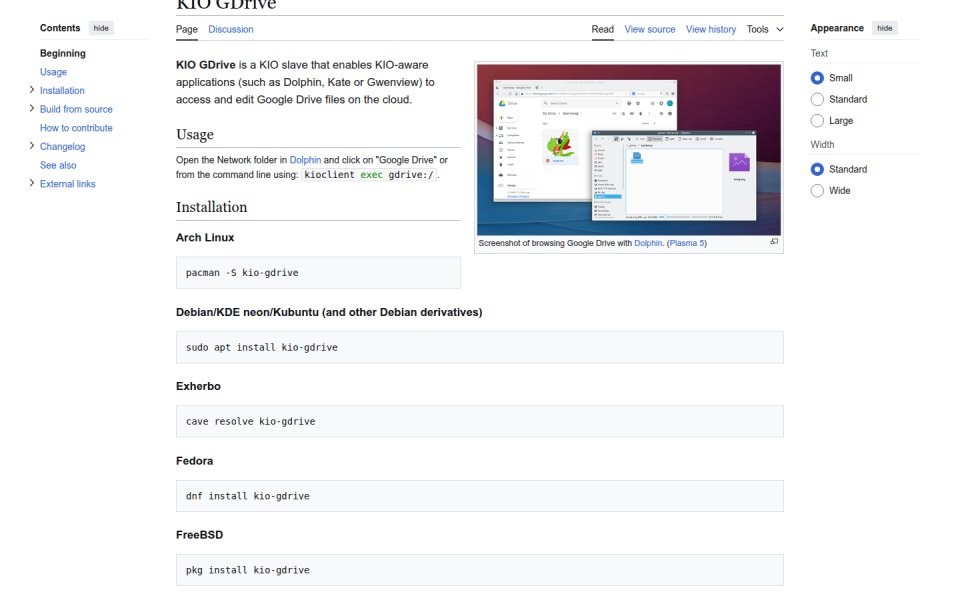Go to External links in Contents
Viewport: 960px width, 600px height.
pos(67,184)
